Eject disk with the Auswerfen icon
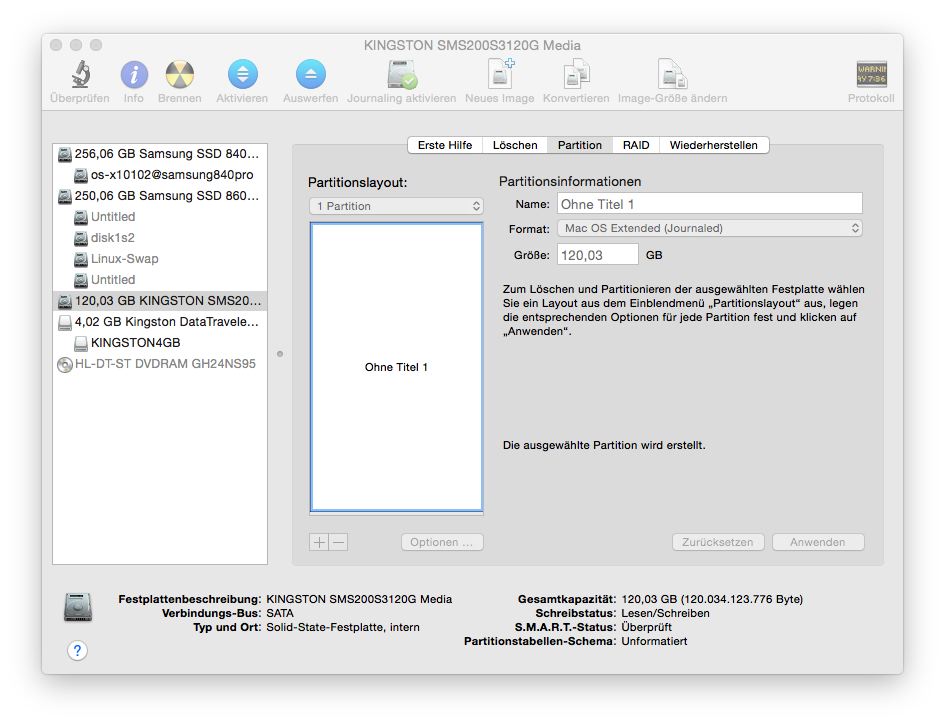This screenshot has width=945, height=724. [x=310, y=75]
